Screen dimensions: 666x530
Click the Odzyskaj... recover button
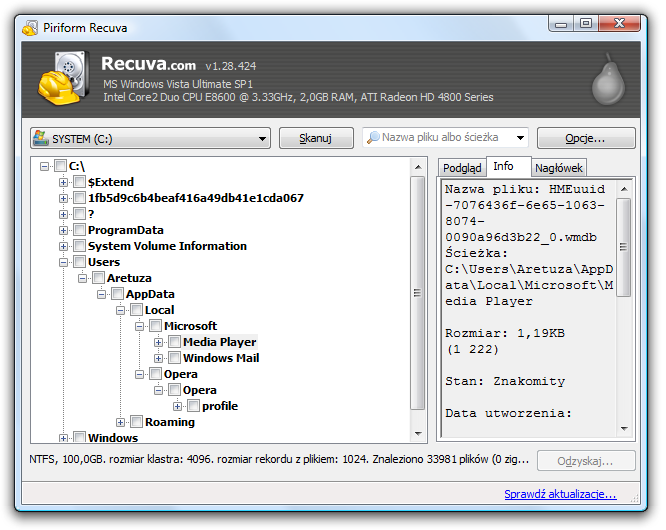point(586,461)
